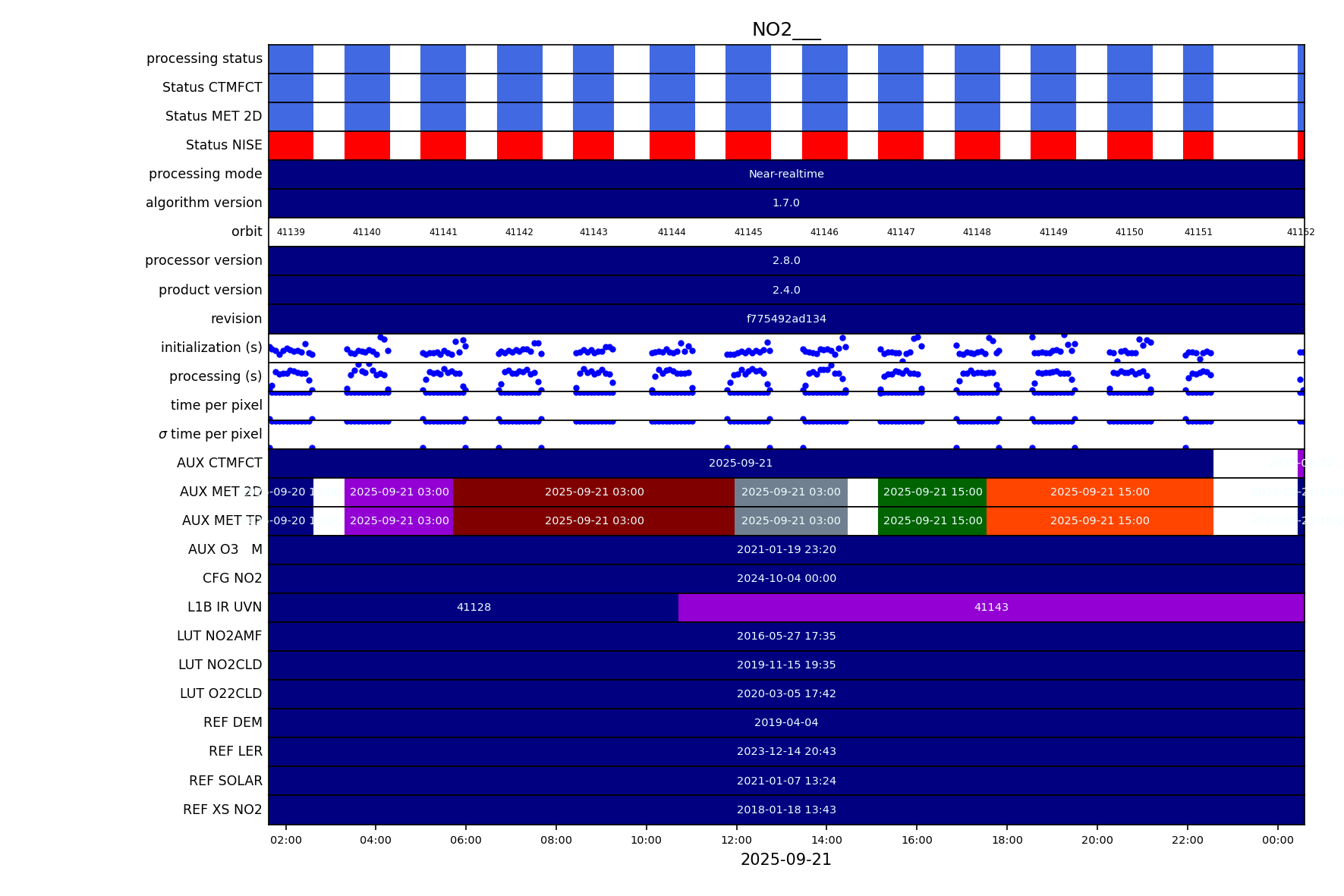Click dark red AUX MET TP segment
Image resolution: width=1344 pixels, height=896 pixels.
pos(593,521)
